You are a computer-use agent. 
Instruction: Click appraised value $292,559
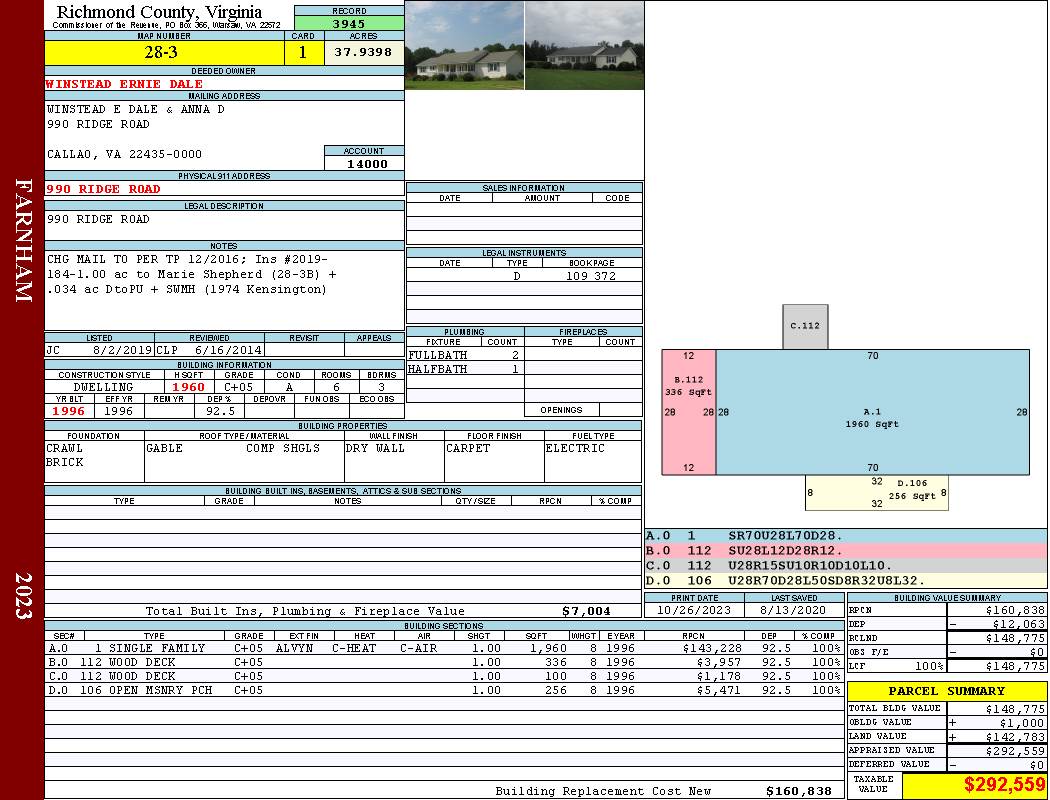pos(1015,750)
